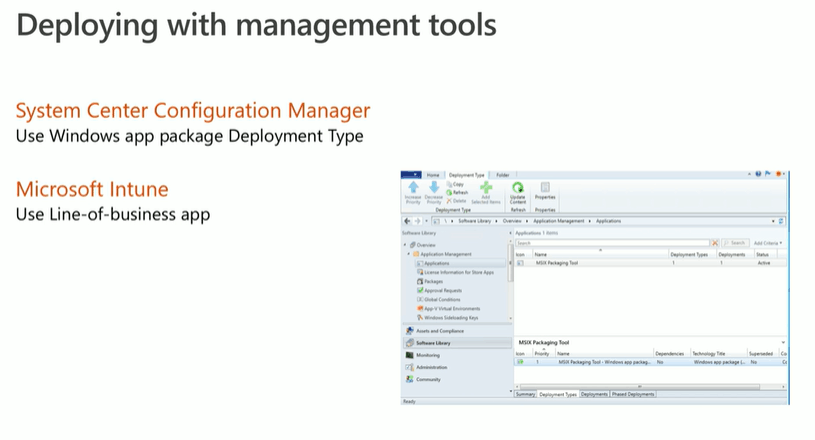Open the address bar history dropdown arrow
This screenshot has height=440, width=815.
pos(773,221)
